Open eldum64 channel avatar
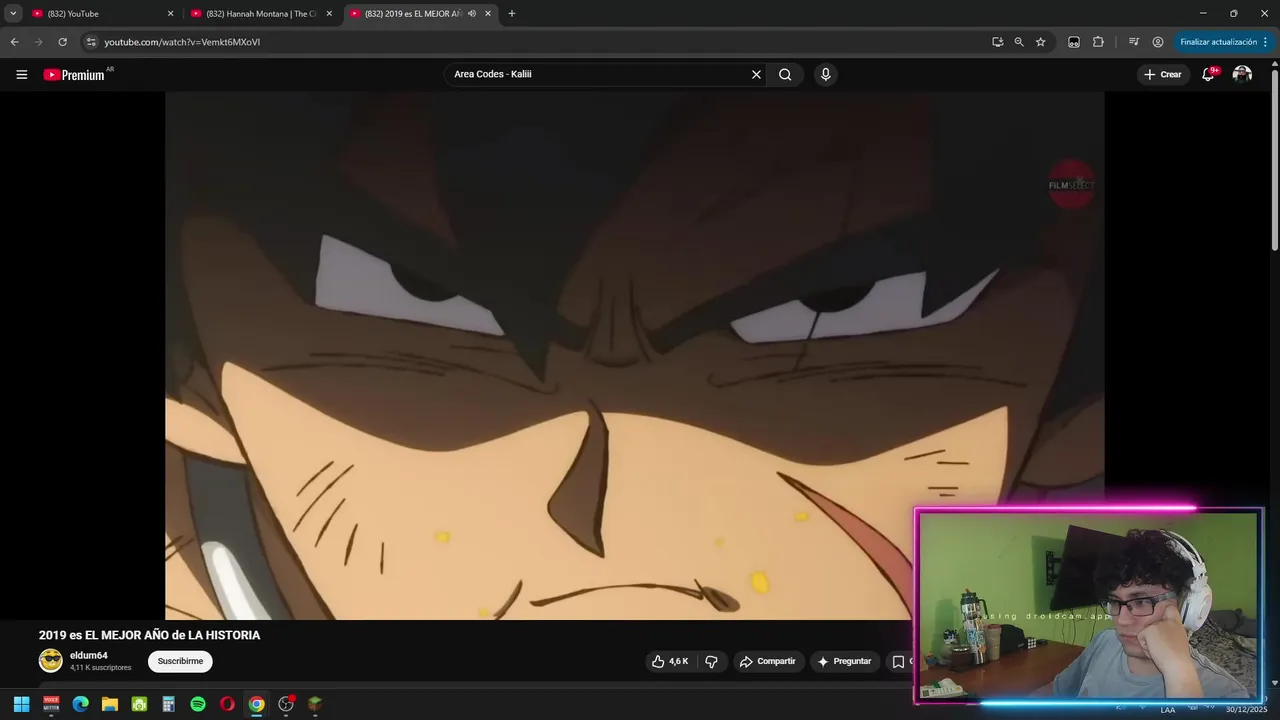Viewport: 1280px width, 720px height. (x=50, y=661)
